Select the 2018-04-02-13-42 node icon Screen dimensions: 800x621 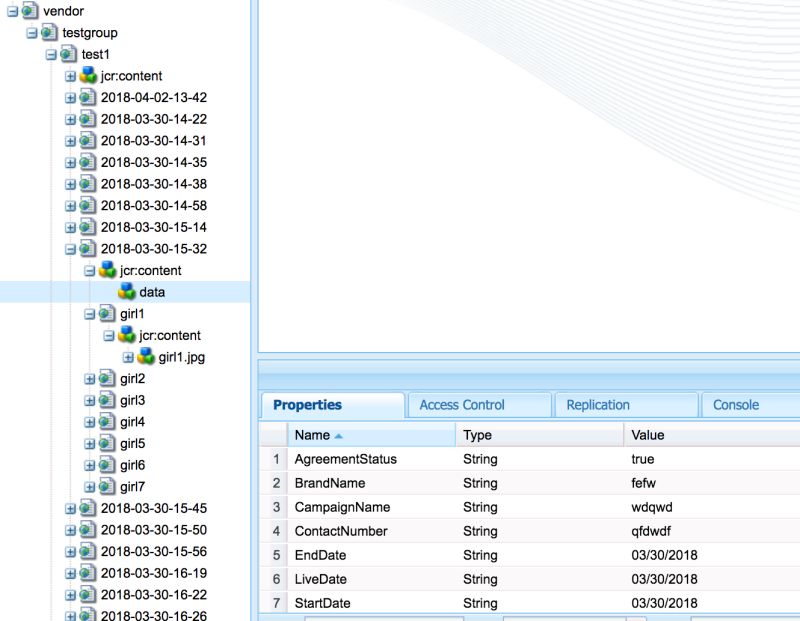pyautogui.click(x=88, y=97)
